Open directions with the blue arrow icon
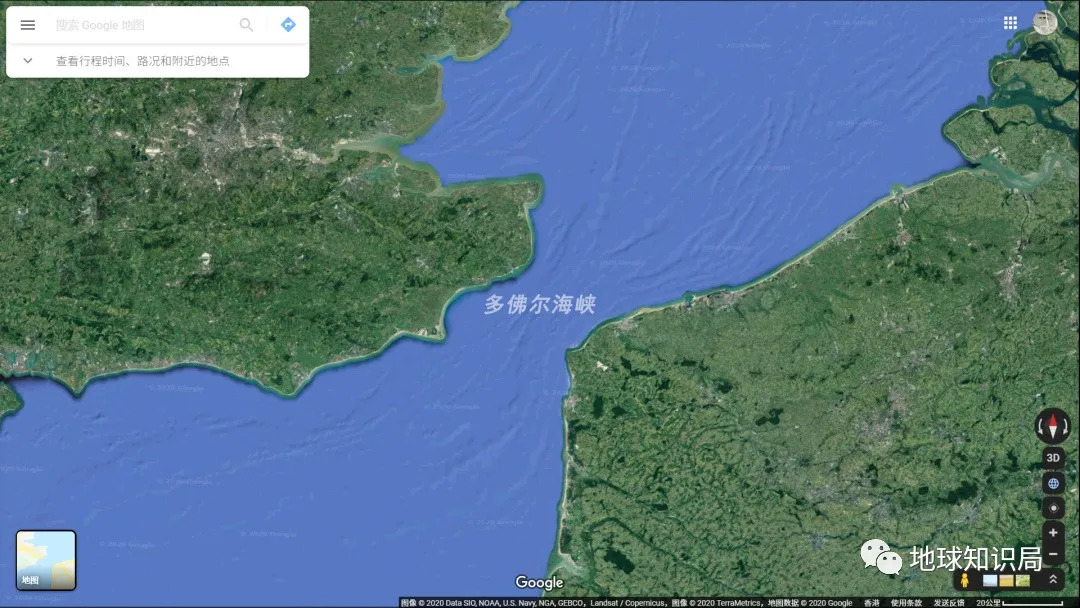The width and height of the screenshot is (1080, 608). click(x=288, y=25)
